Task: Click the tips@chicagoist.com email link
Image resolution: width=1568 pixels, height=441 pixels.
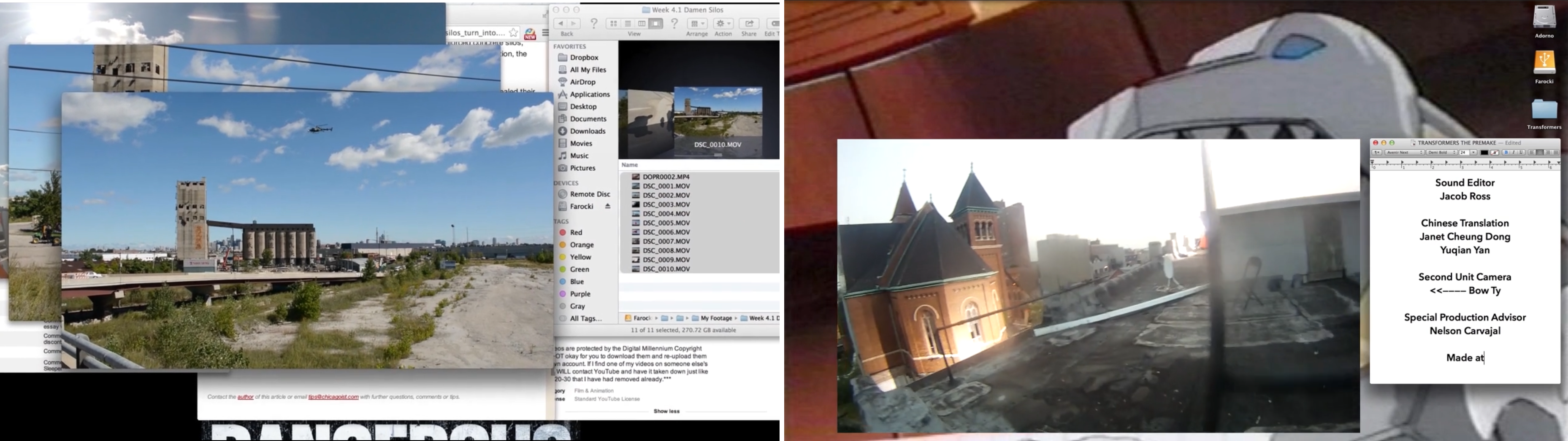Action: click(333, 397)
